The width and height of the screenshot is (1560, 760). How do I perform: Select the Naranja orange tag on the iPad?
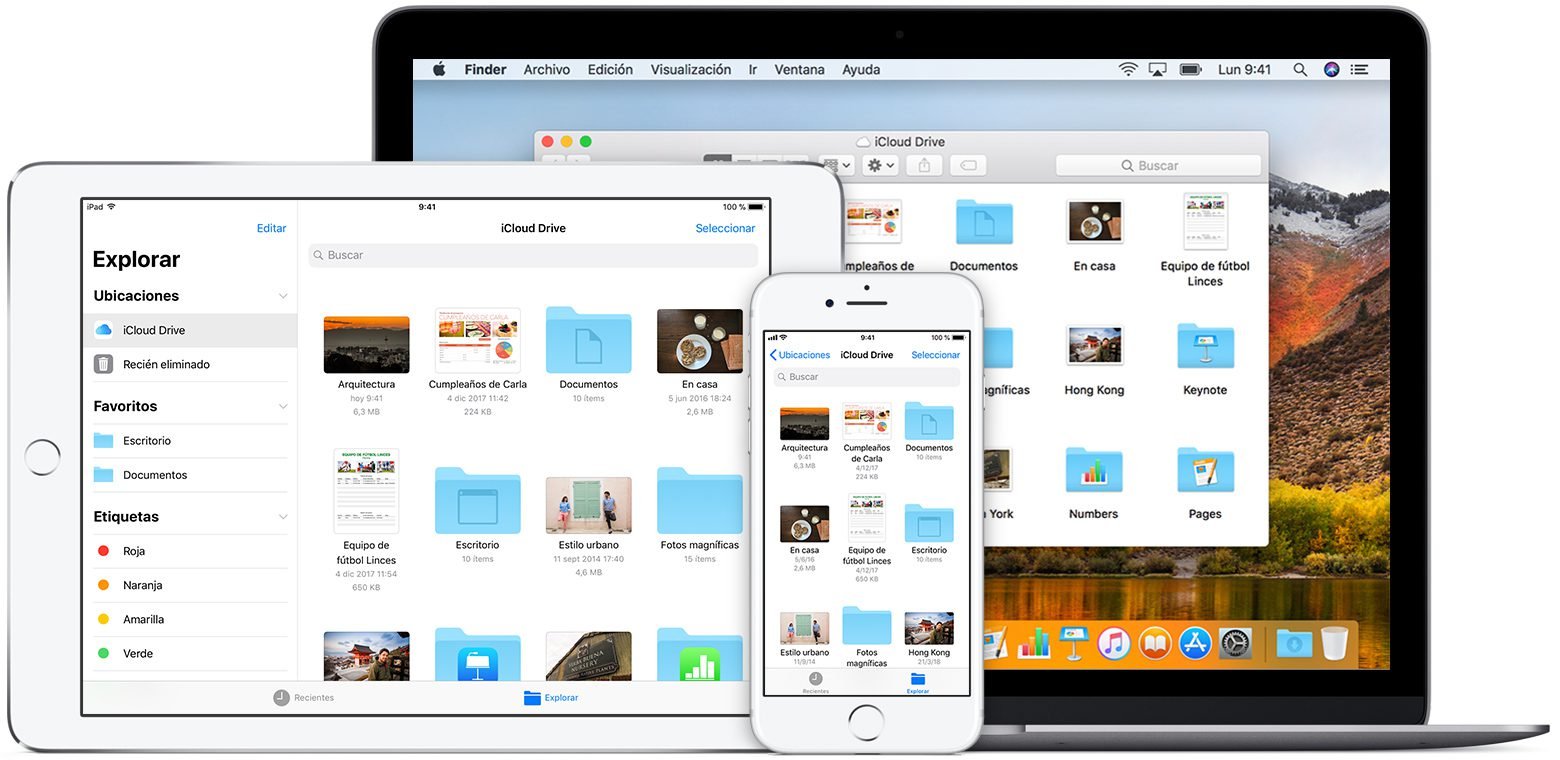pyautogui.click(x=190, y=585)
